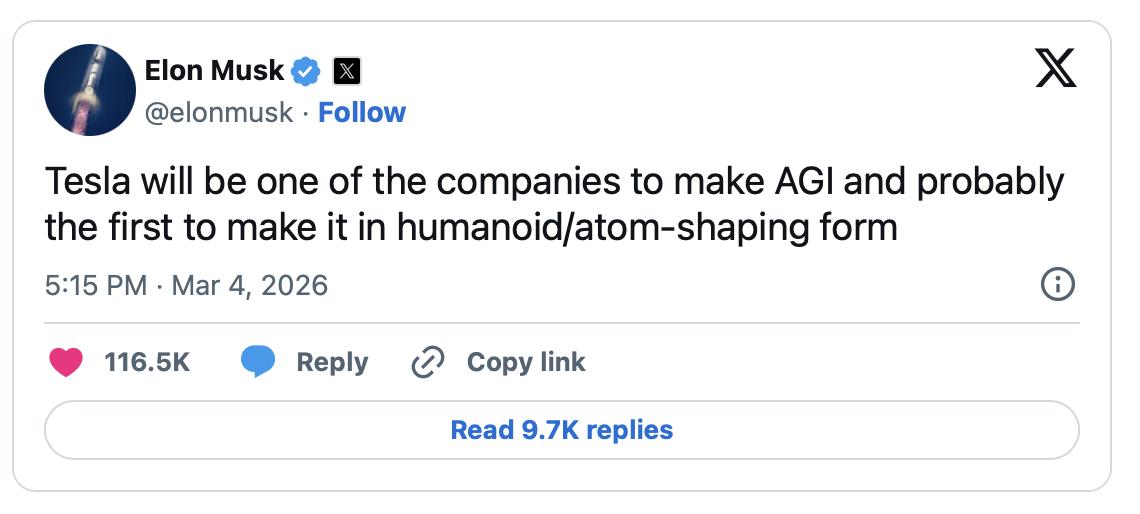This screenshot has height=514, width=1140.
Task: Click the blue verified checkmark badge
Action: pyautogui.click(x=305, y=70)
